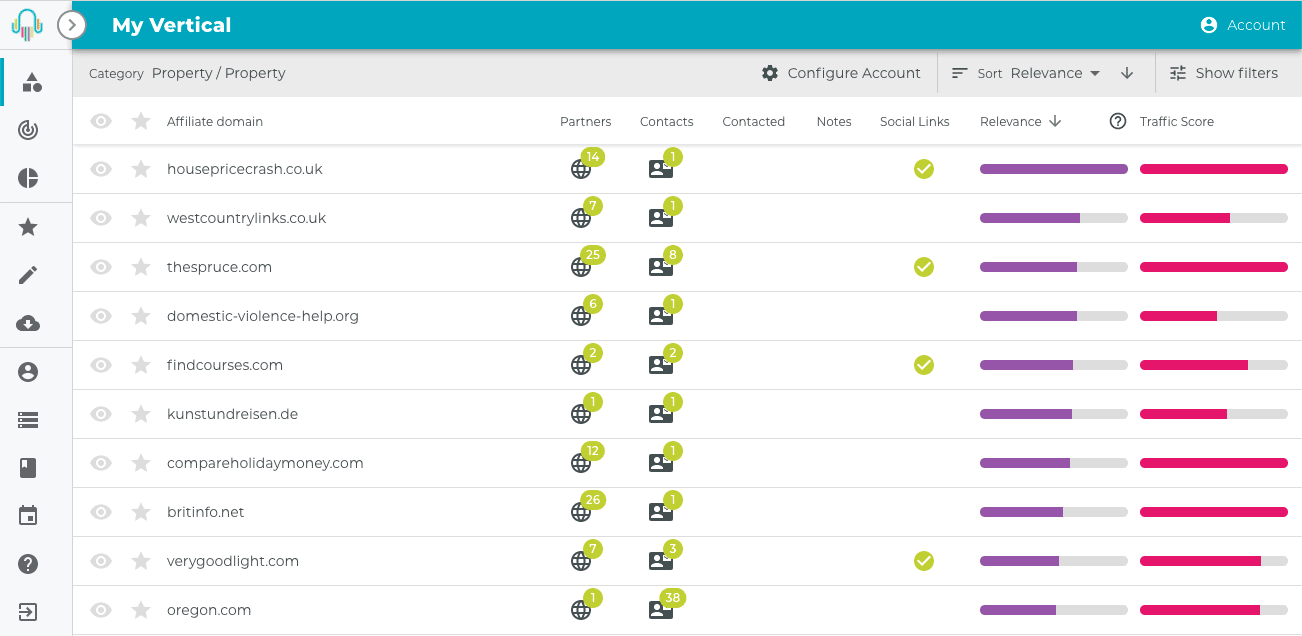
Task: Toggle the header eye visibility filter
Action: [101, 121]
